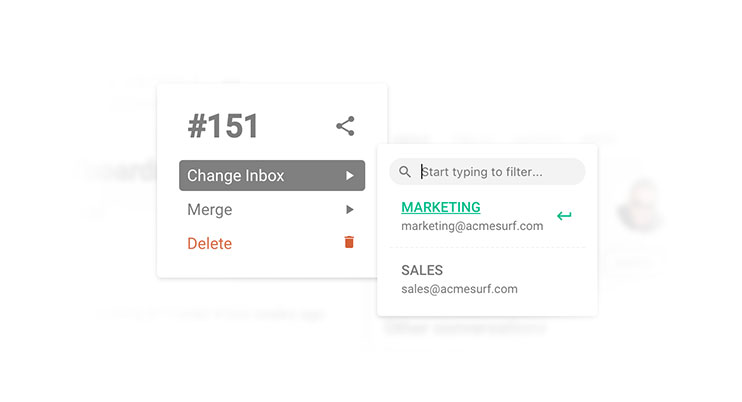742x402 pixels.
Task: Focus the Start typing to filter field
Action: [487, 172]
